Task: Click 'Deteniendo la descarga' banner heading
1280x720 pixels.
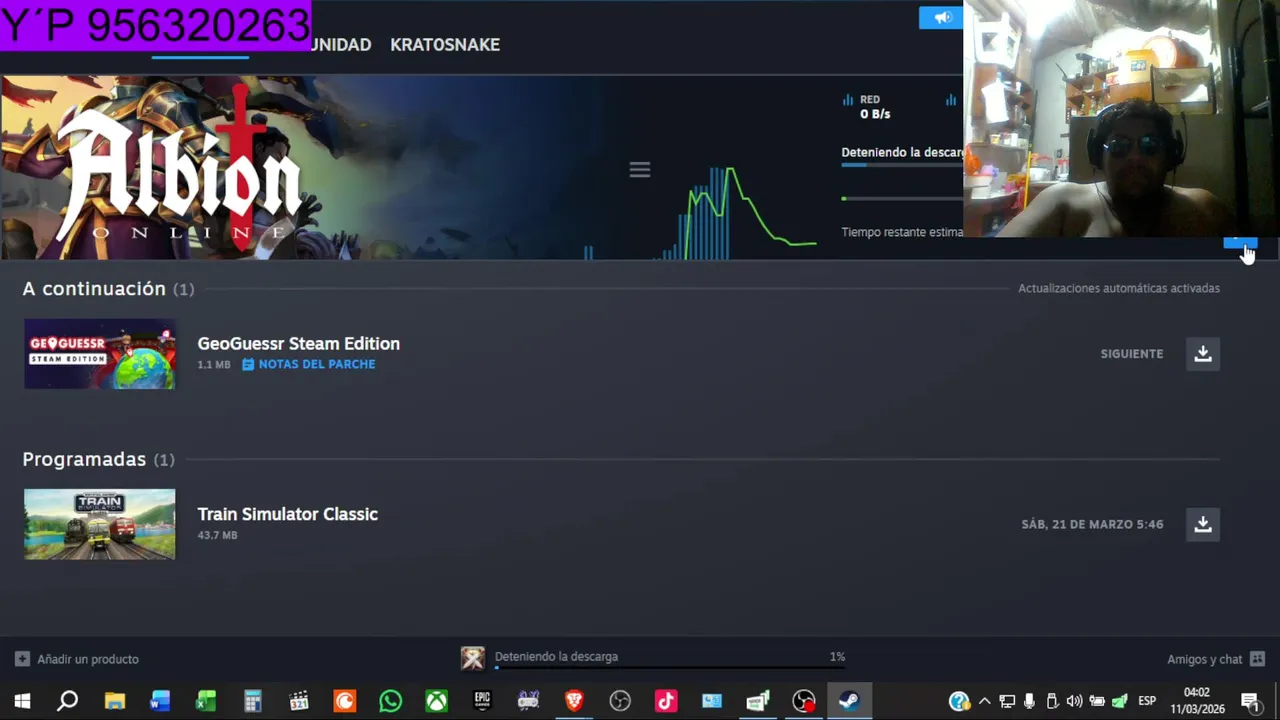Action: coord(902,153)
